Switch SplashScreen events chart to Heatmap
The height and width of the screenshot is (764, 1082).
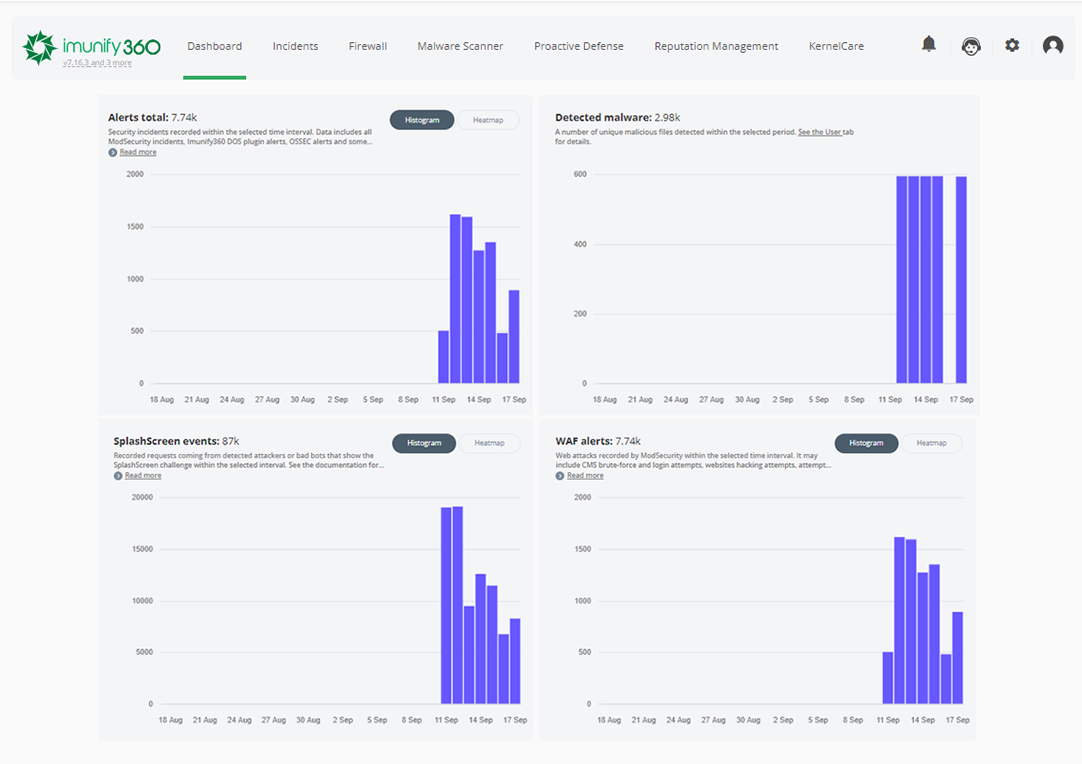[489, 443]
